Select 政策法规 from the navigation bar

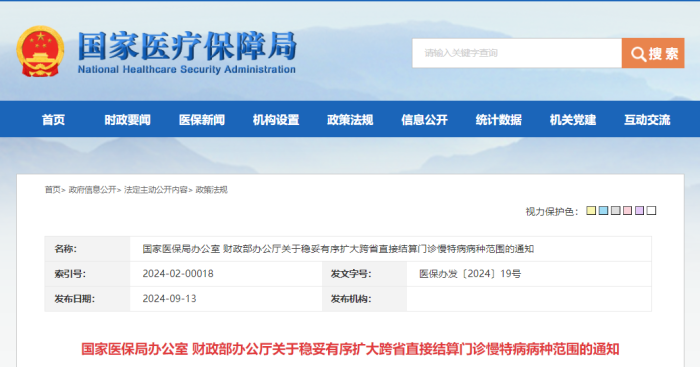click(350, 120)
